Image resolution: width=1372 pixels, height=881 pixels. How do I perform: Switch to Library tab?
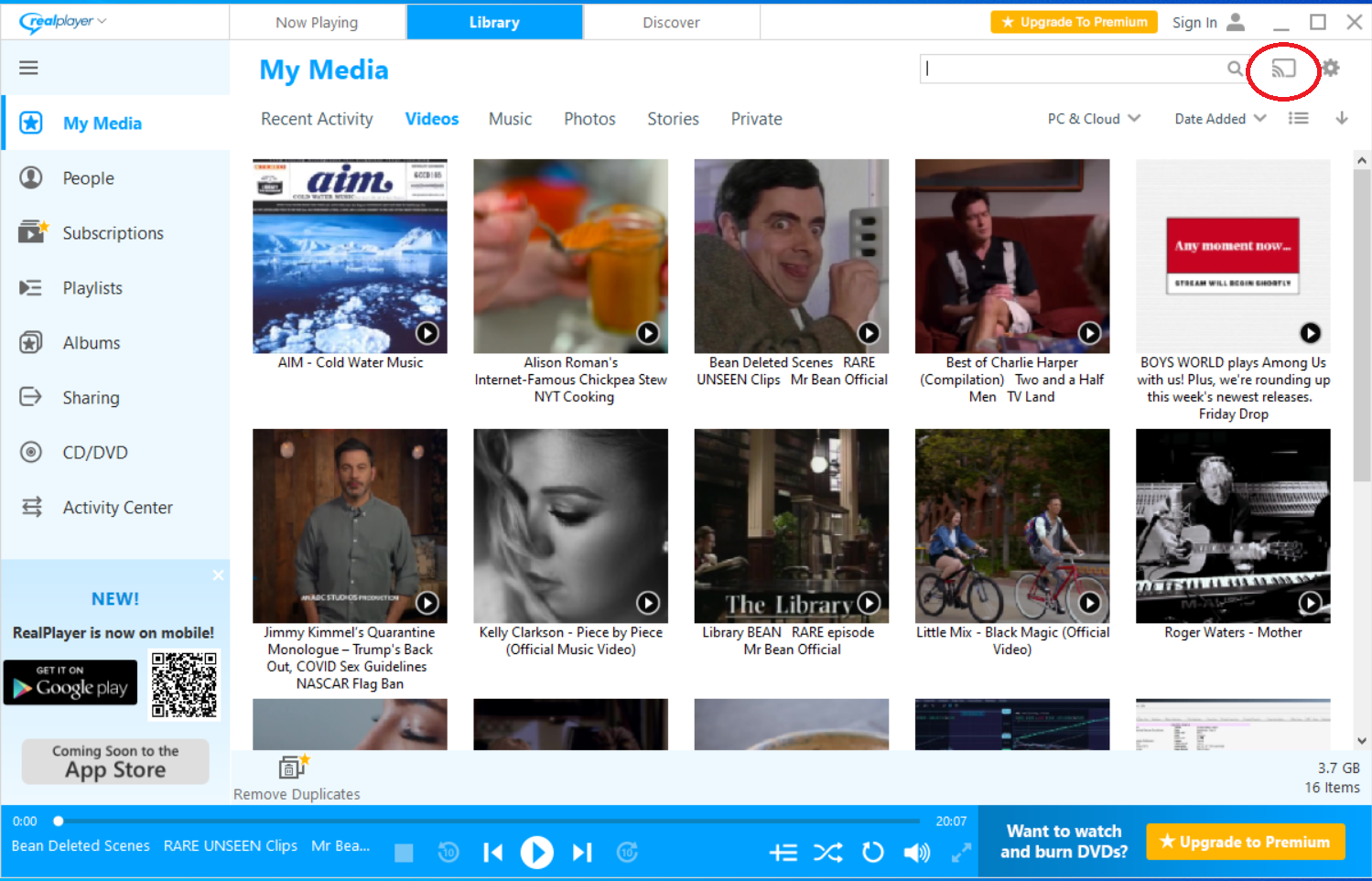pyautogui.click(x=494, y=22)
